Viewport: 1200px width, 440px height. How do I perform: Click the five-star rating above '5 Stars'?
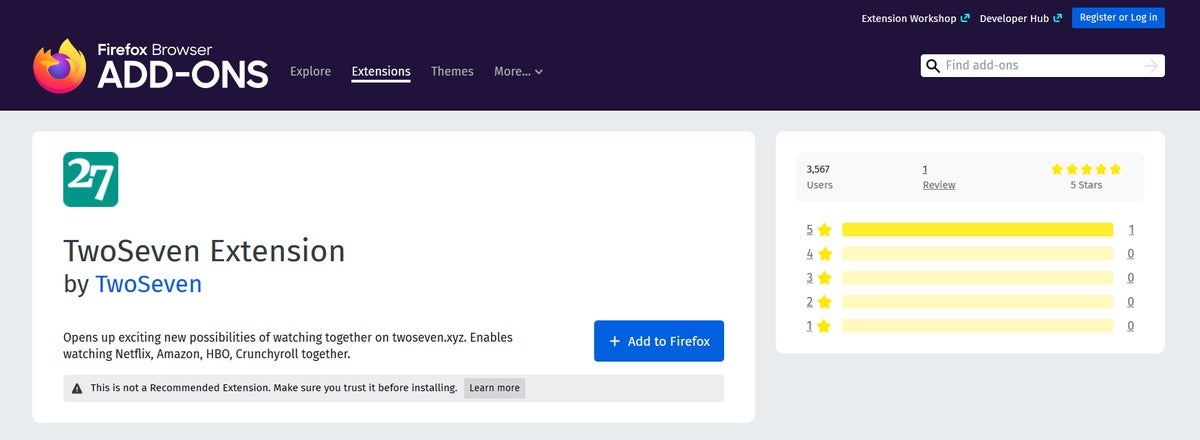(x=1087, y=169)
